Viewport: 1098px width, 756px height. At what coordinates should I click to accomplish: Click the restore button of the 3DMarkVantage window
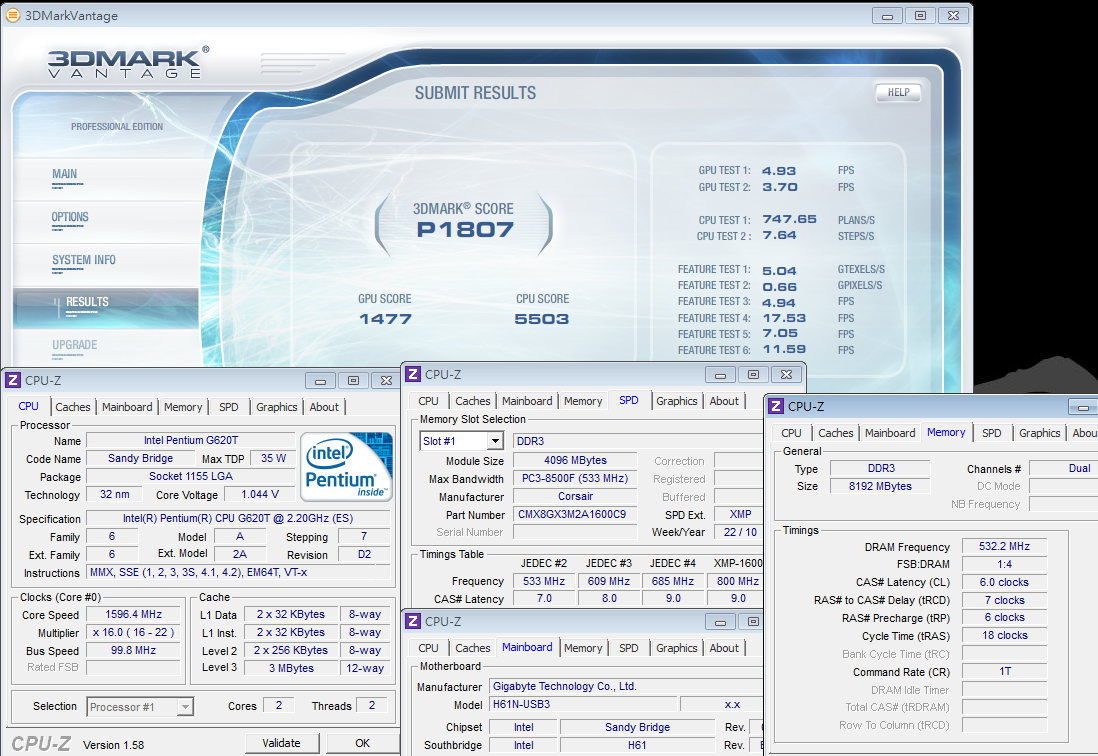point(920,15)
